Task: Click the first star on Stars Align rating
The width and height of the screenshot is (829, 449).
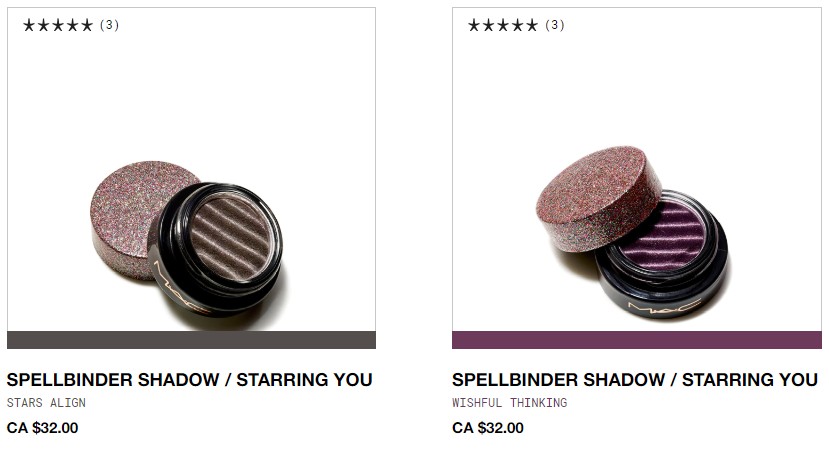Action: point(29,25)
